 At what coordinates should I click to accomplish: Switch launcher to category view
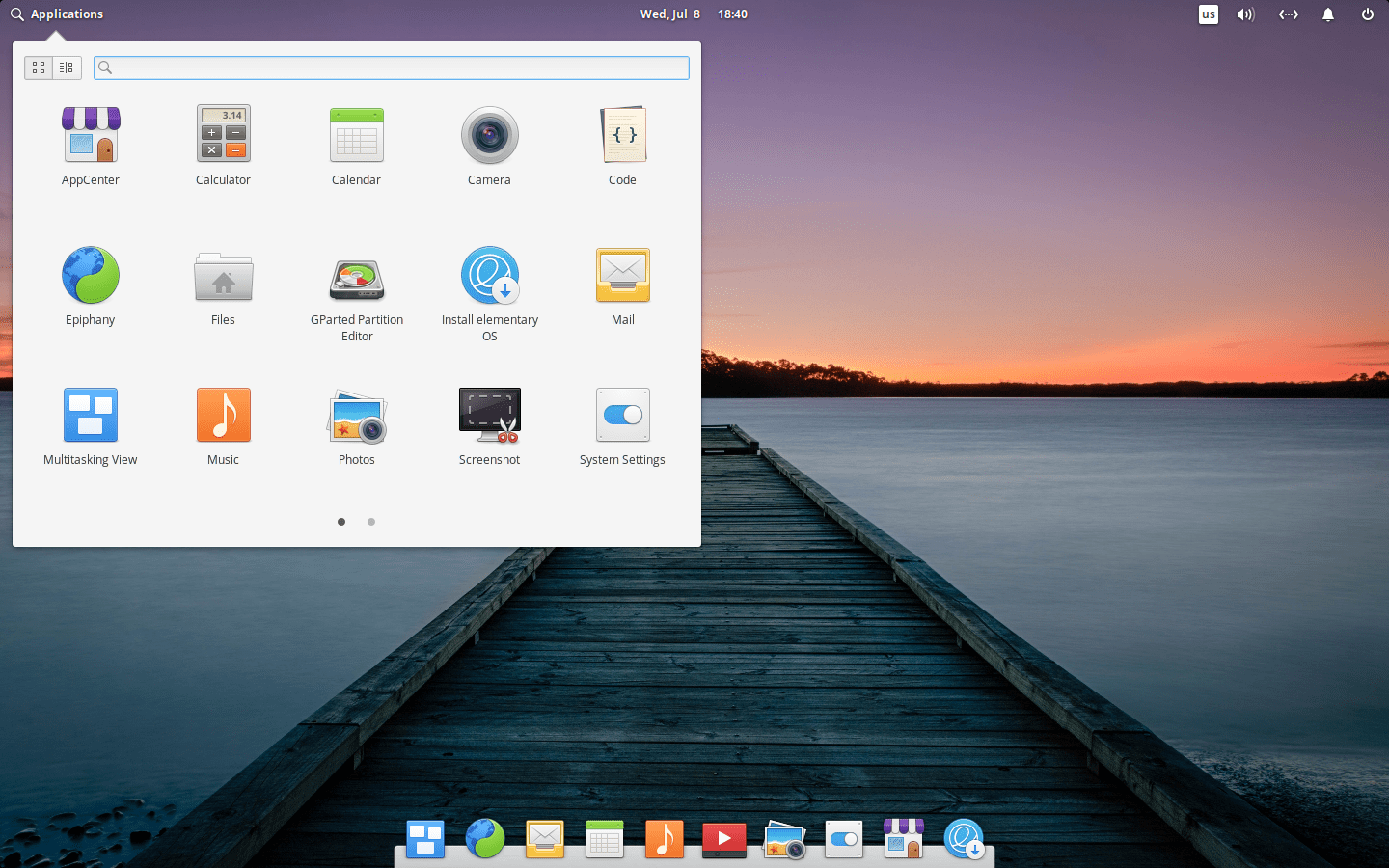[x=67, y=68]
